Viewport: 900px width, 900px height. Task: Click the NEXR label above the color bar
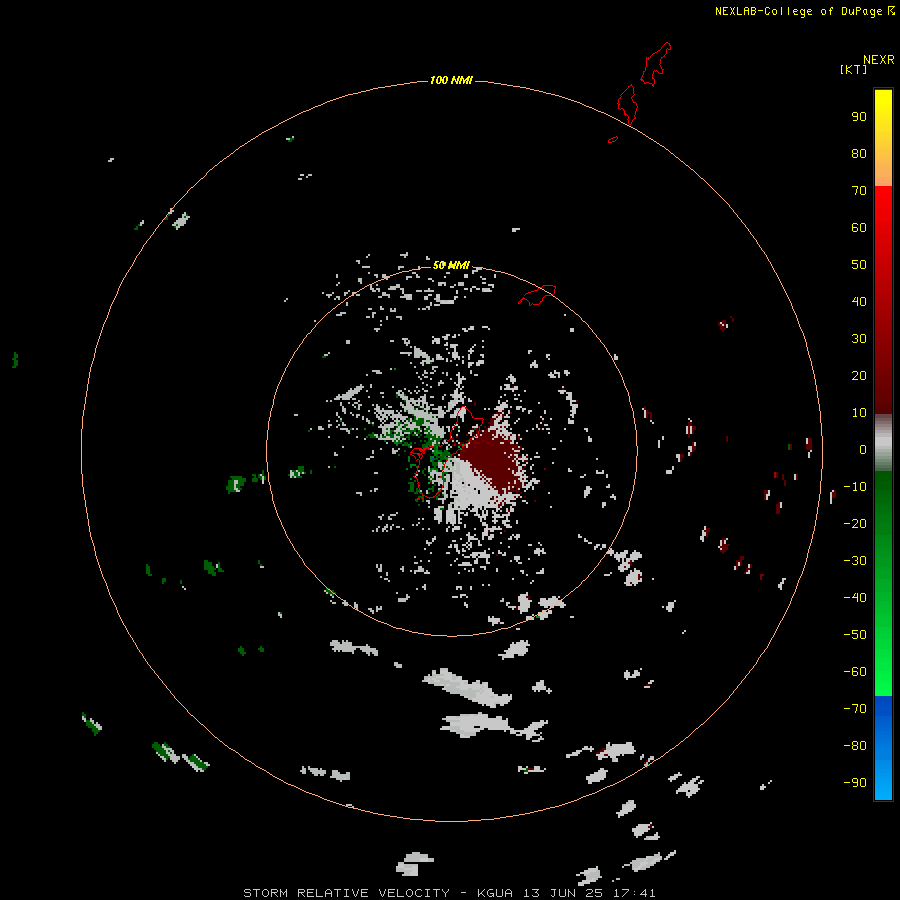[x=879, y=60]
